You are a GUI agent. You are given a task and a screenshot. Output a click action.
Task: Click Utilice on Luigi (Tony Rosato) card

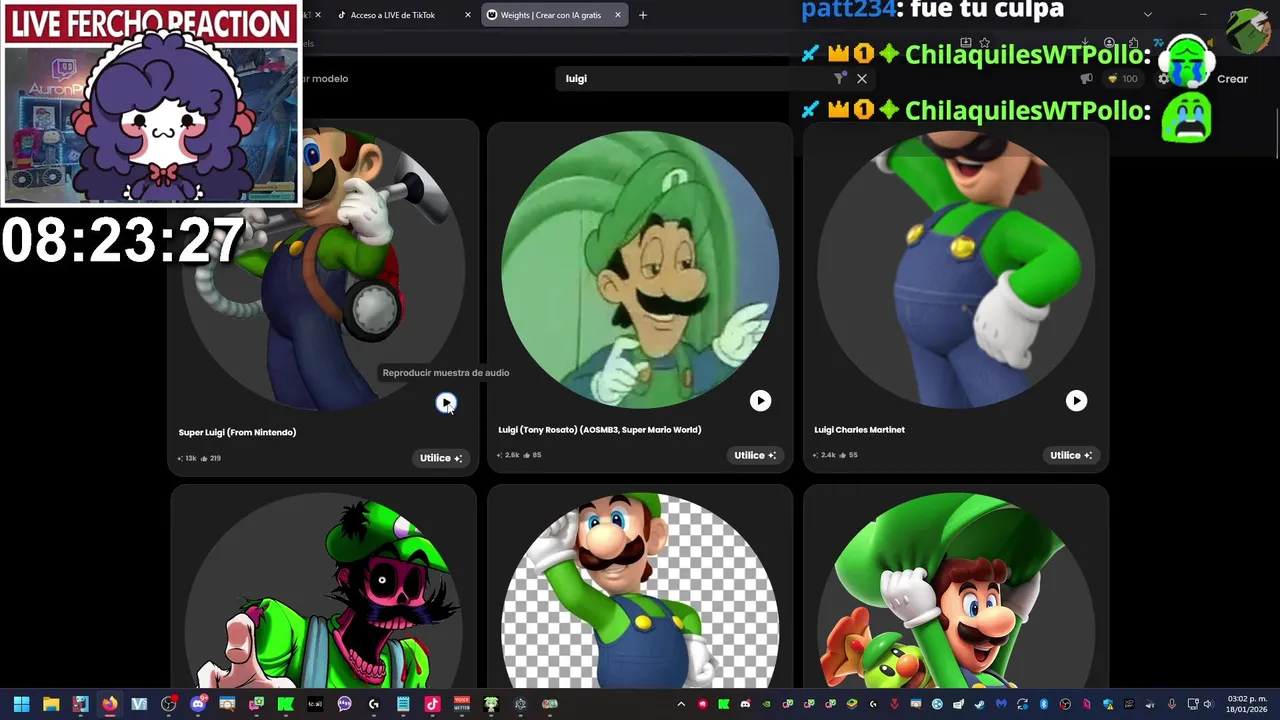[755, 455]
